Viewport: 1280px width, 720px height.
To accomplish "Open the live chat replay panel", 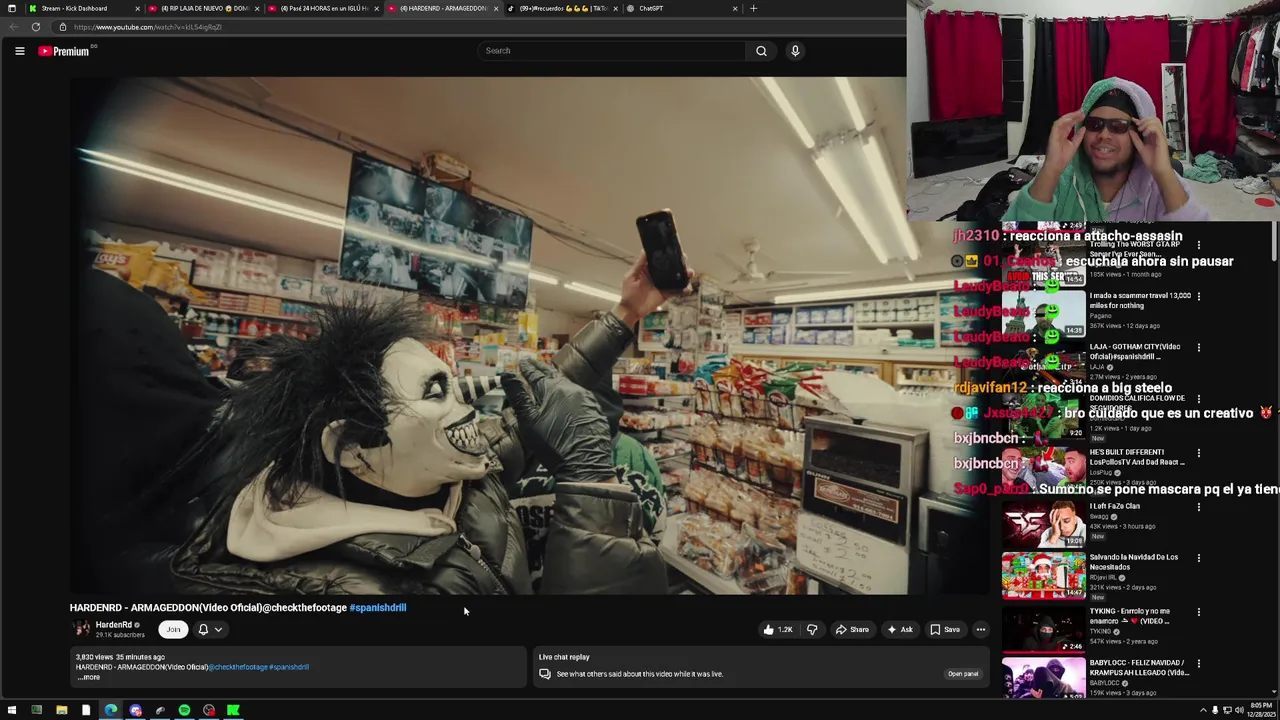I will tap(963, 674).
